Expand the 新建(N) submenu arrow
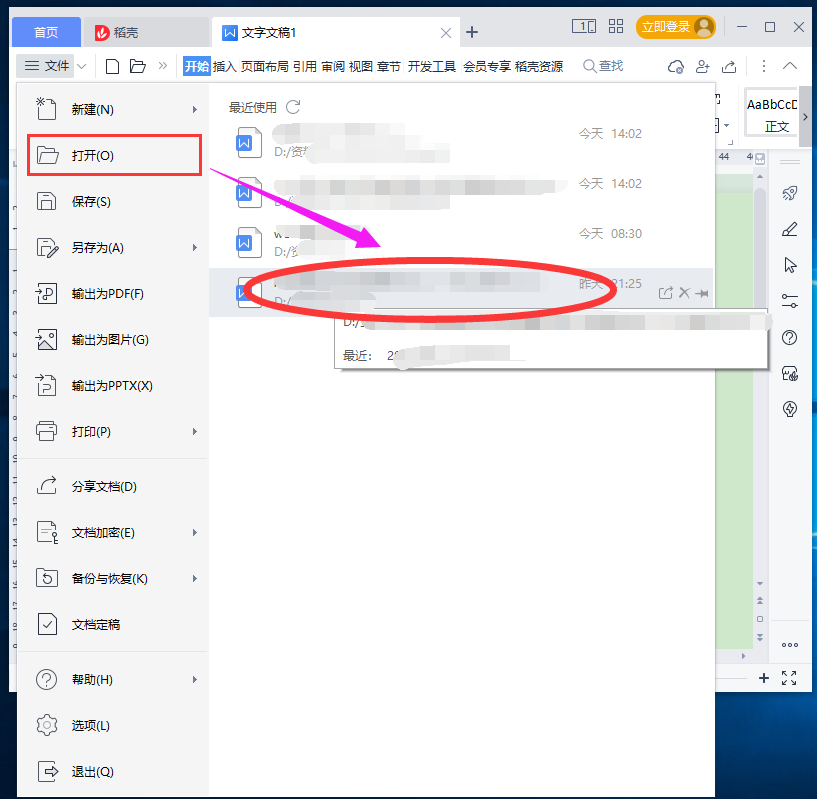Screen dimensions: 817x799 [x=195, y=109]
